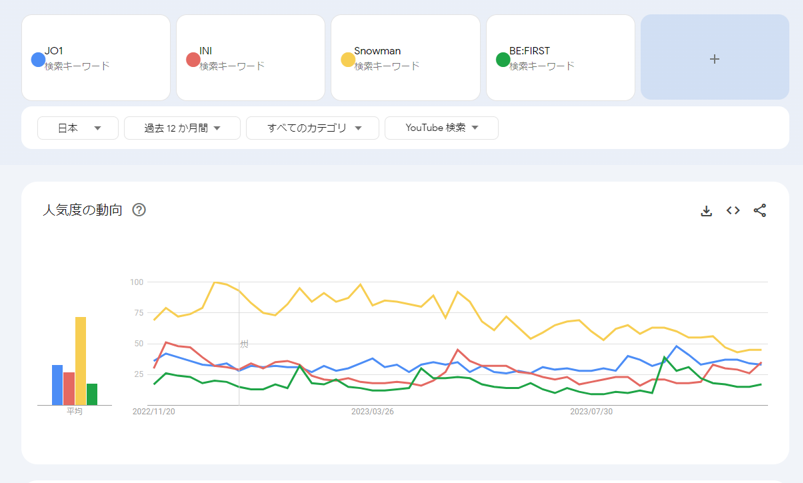
Task: Download the interest over time CSV
Action: point(706,211)
